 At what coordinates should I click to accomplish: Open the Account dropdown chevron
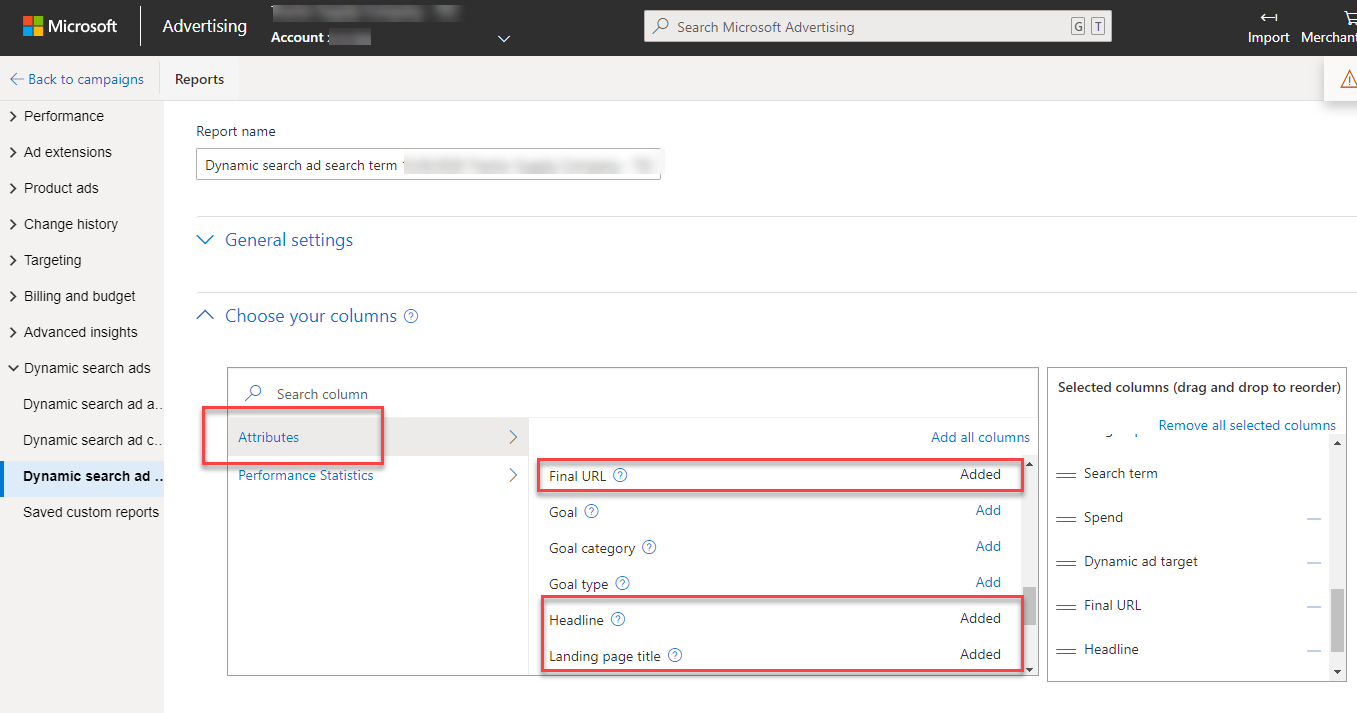503,38
